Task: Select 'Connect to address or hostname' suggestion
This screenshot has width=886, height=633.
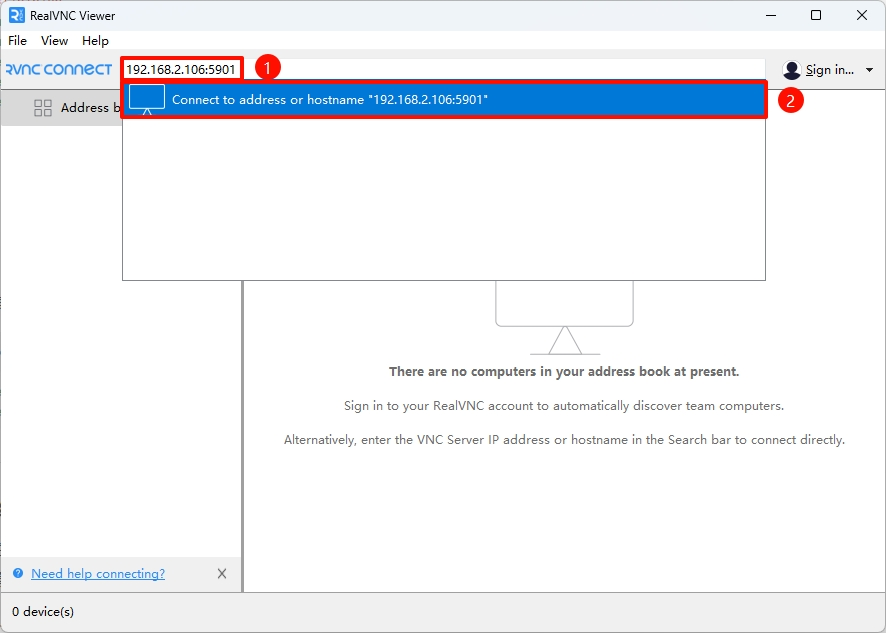Action: click(444, 99)
